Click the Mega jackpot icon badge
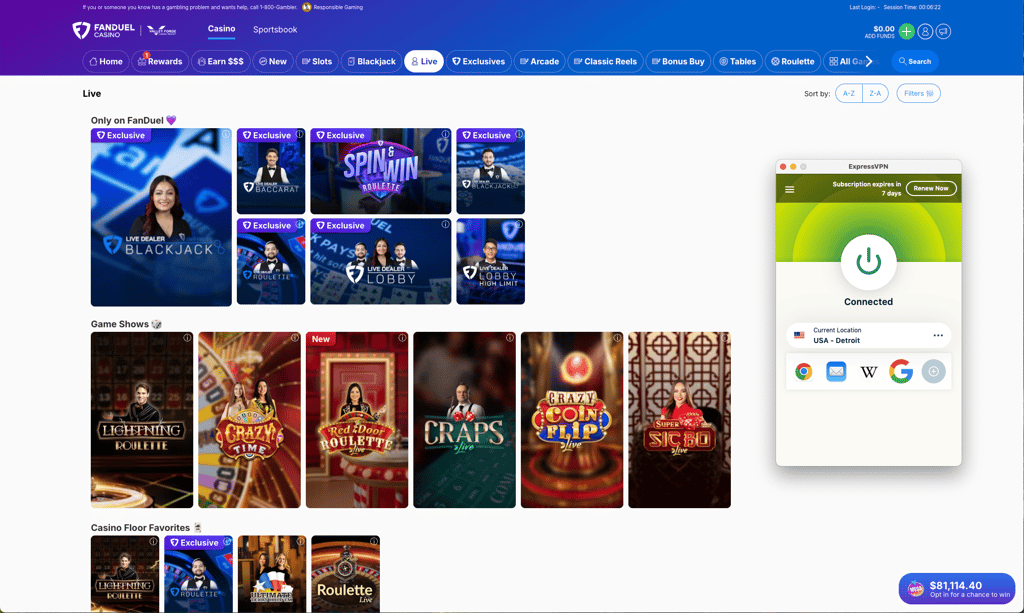 click(x=916, y=589)
